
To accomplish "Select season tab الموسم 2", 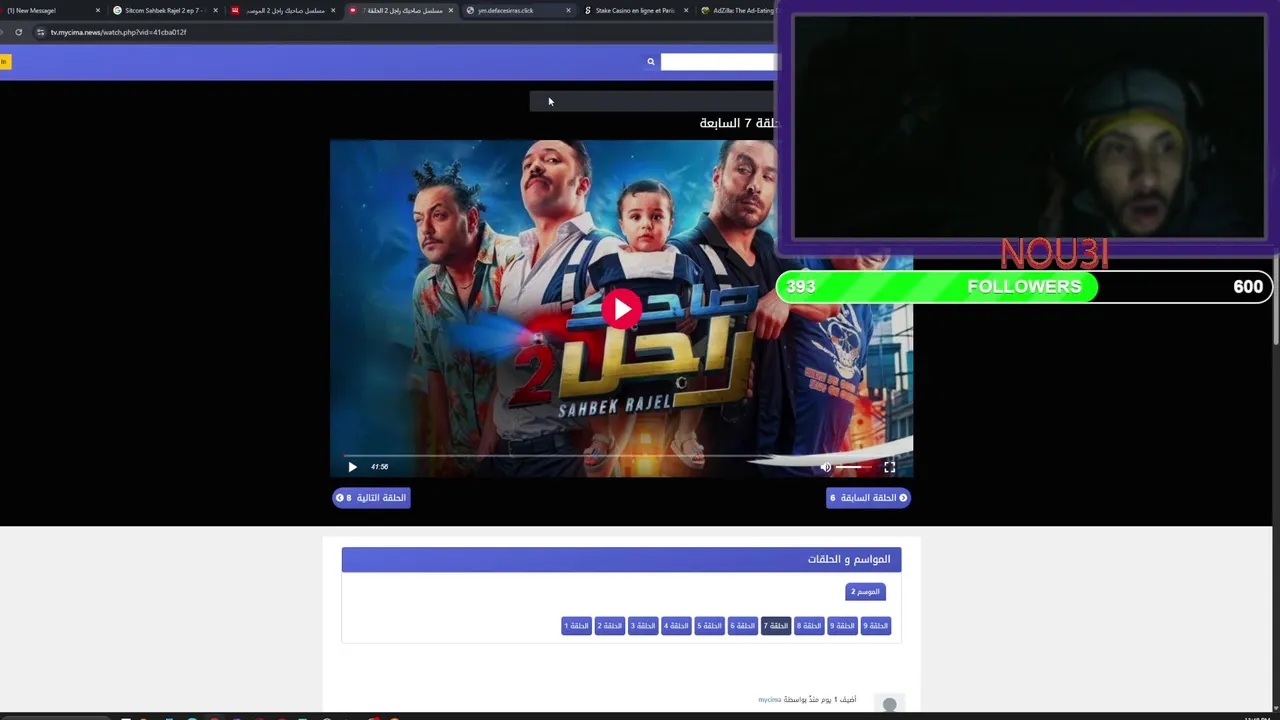I will click(865, 592).
